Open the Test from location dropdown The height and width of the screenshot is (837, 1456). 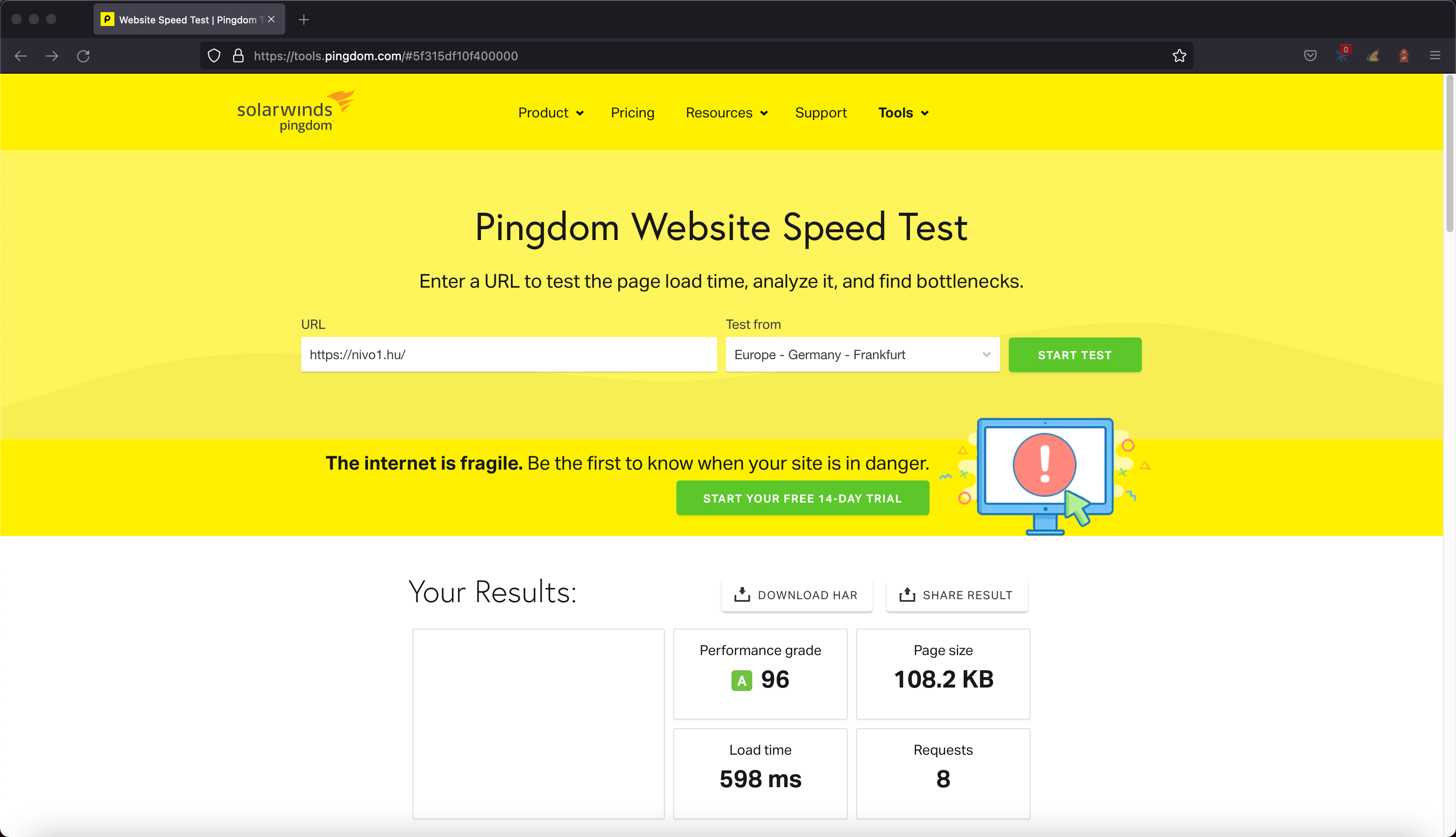click(x=862, y=355)
